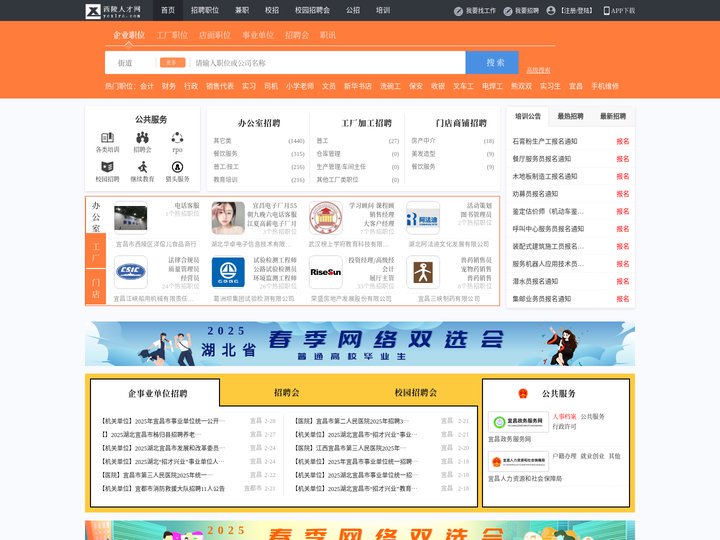Select the 店面职位 search tab

[x=215, y=35]
